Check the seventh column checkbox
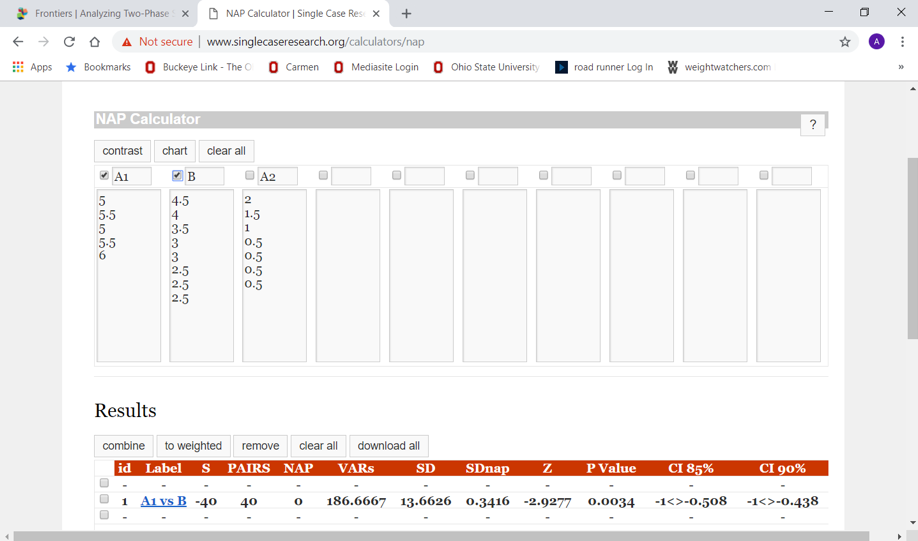 [x=543, y=175]
